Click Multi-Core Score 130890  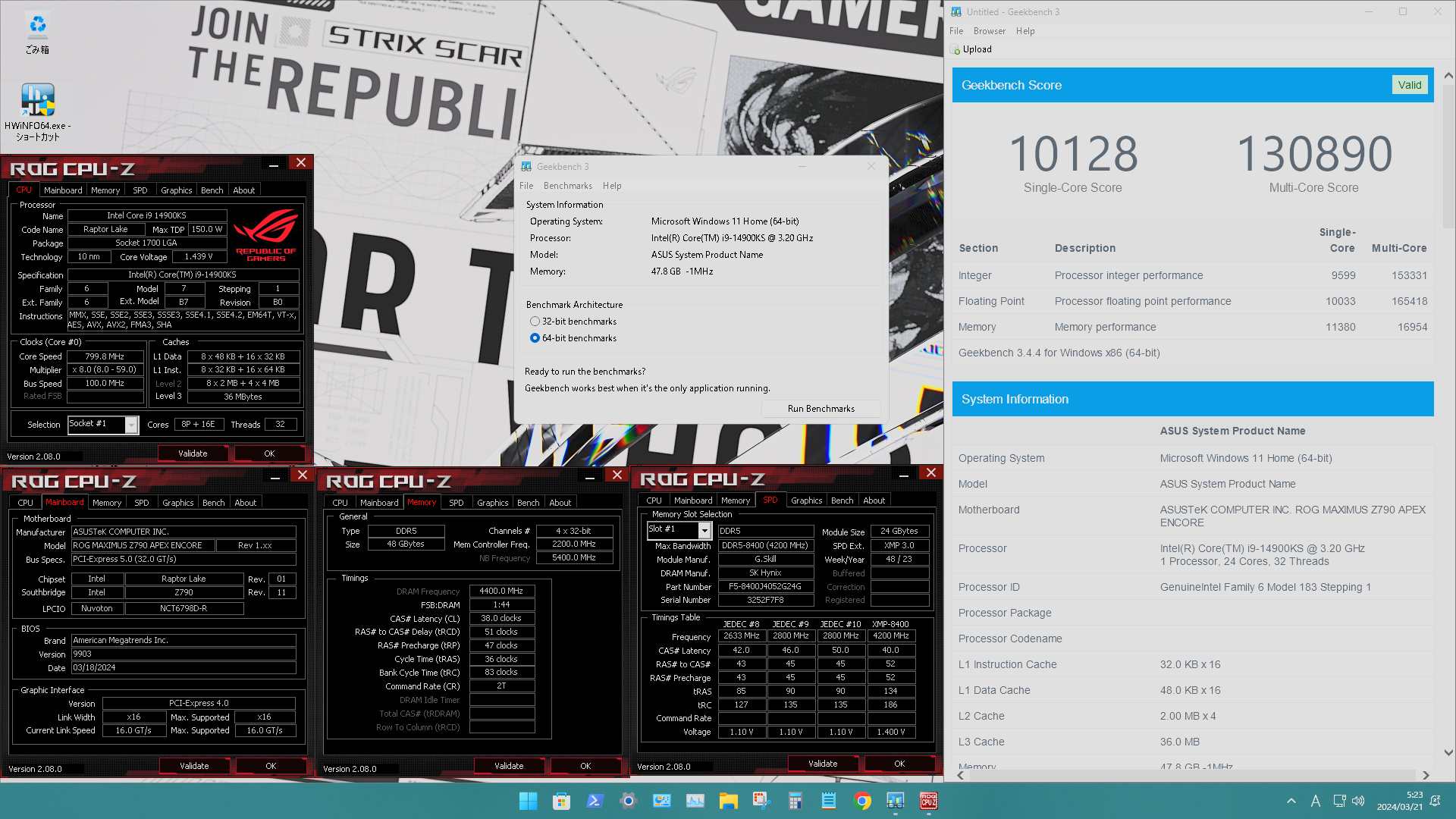coord(1314,154)
